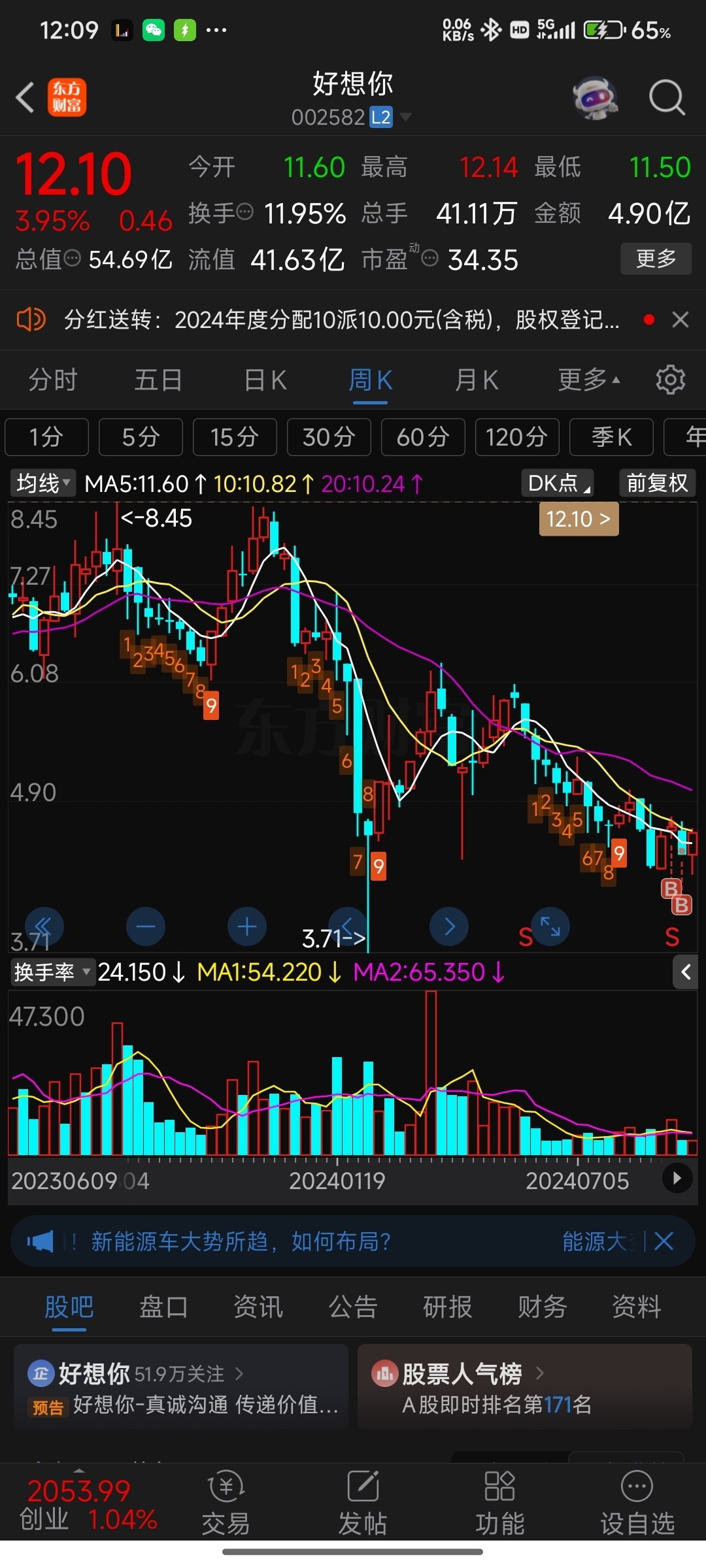
Task: Open 新能源车大势所趋 ad link
Action: 241,1241
